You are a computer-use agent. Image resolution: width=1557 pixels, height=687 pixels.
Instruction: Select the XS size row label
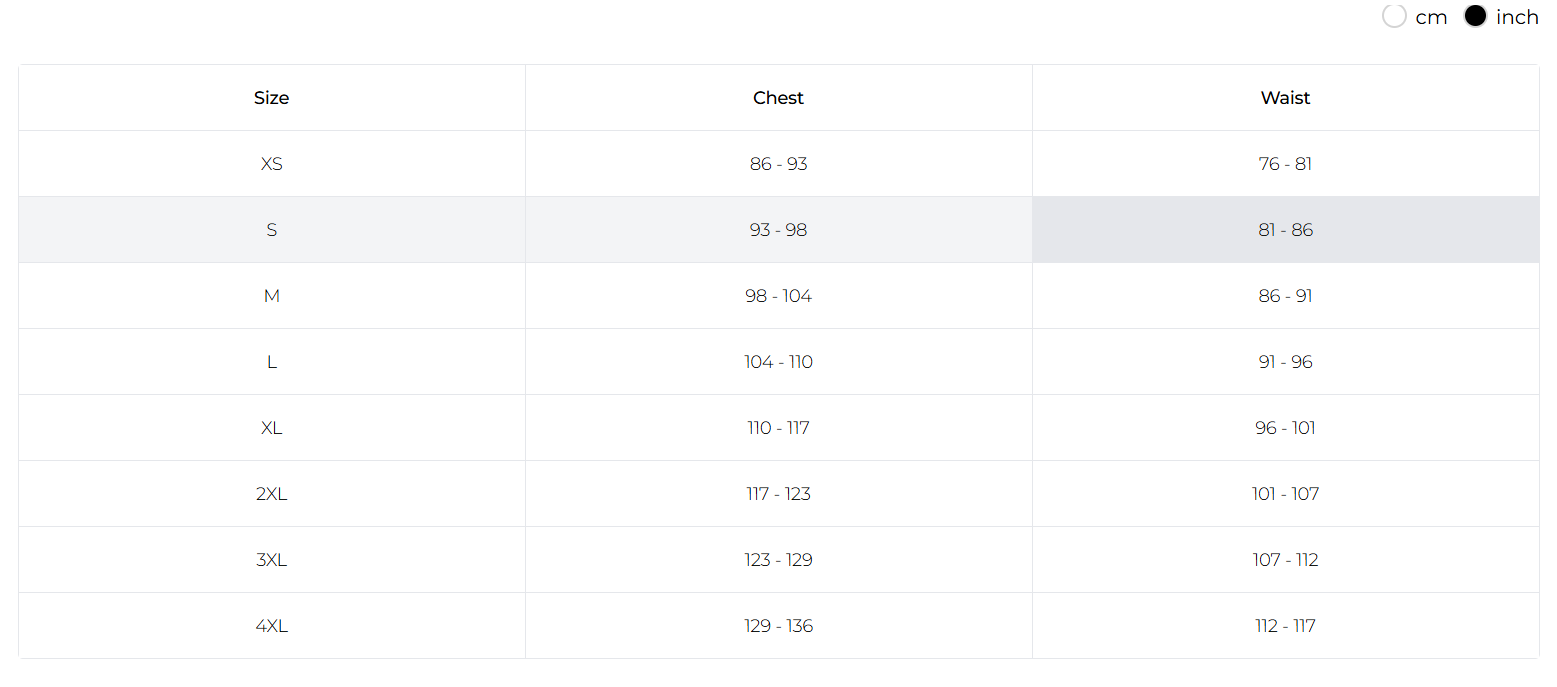[x=272, y=164]
